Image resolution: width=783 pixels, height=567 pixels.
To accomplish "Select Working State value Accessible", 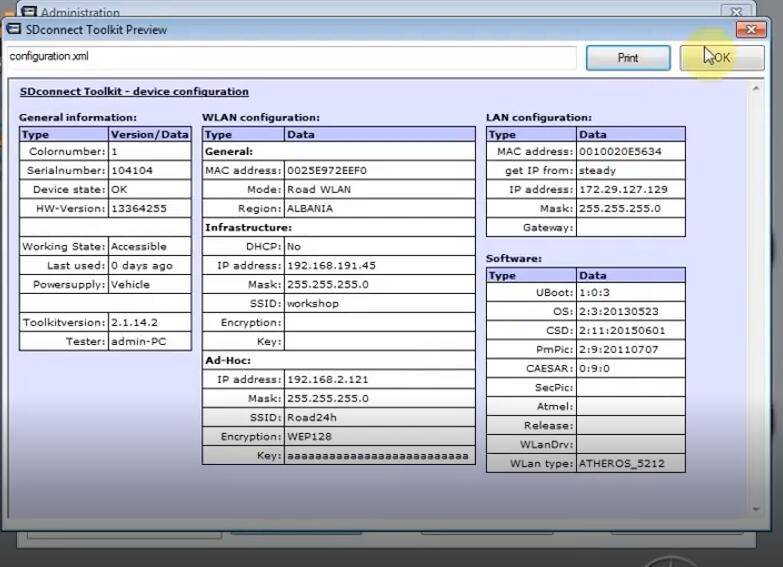I will point(138,246).
